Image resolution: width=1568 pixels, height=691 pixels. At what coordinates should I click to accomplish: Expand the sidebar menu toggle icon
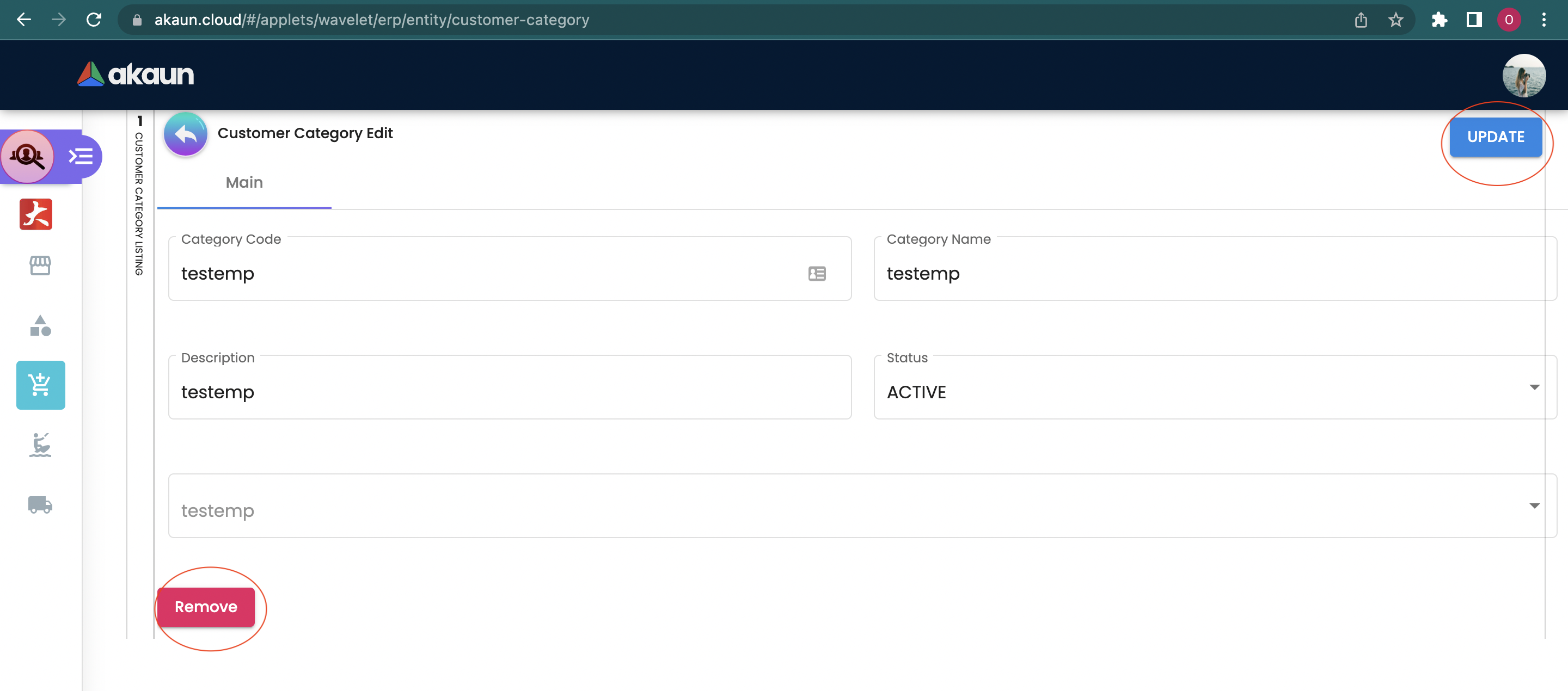click(x=81, y=156)
